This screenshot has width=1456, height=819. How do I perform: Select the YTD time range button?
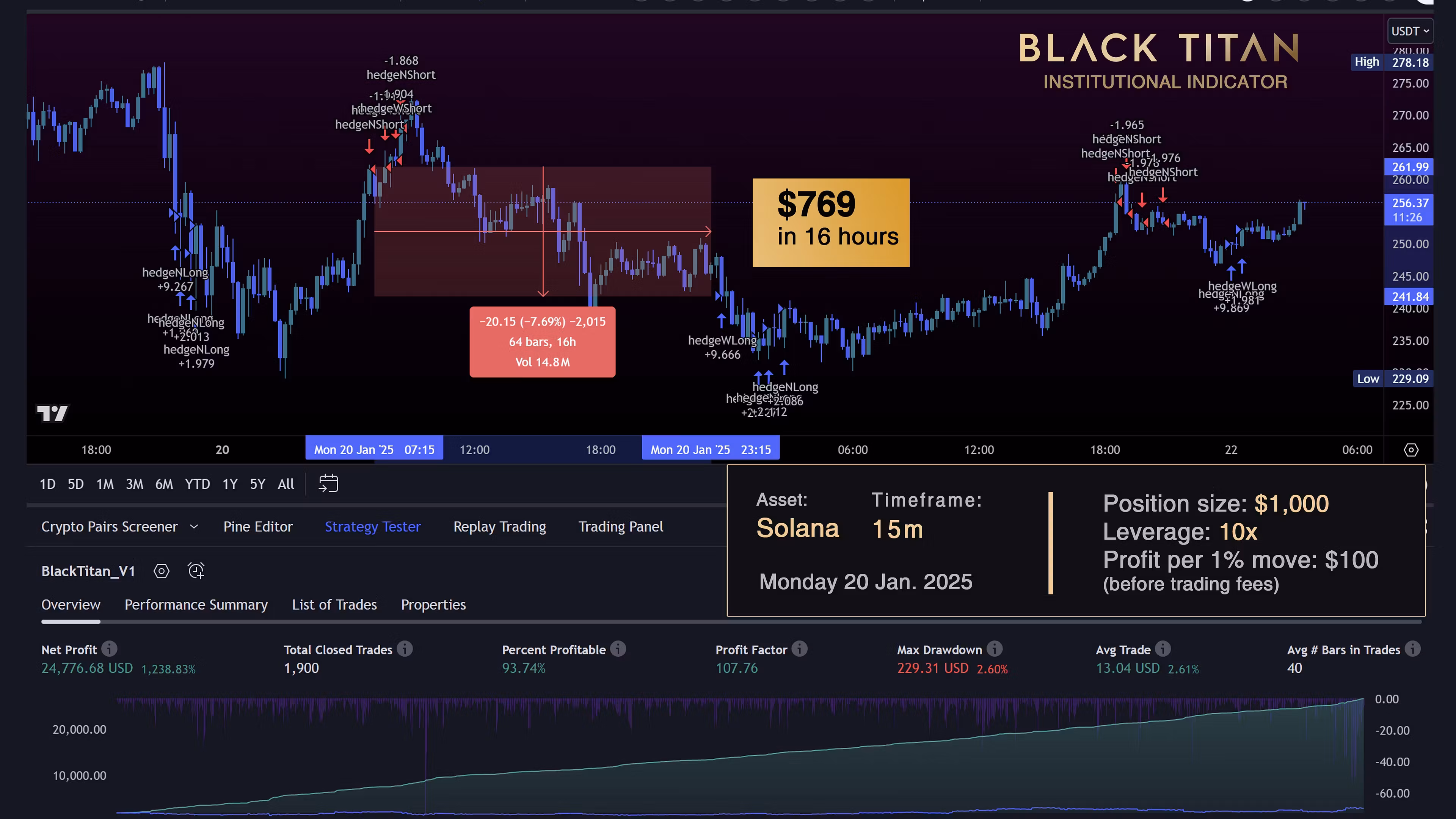coord(197,485)
